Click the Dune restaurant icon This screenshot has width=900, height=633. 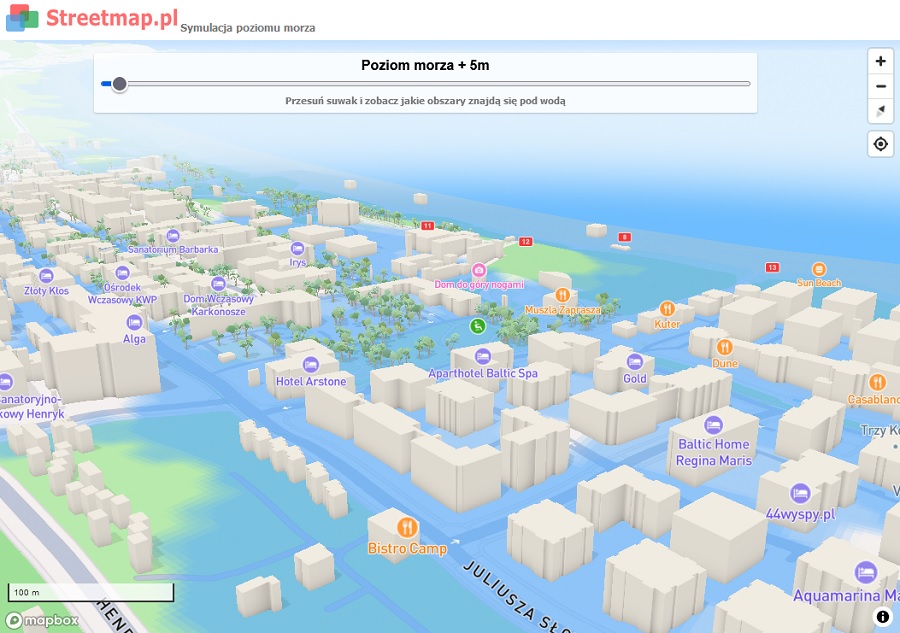click(x=725, y=347)
